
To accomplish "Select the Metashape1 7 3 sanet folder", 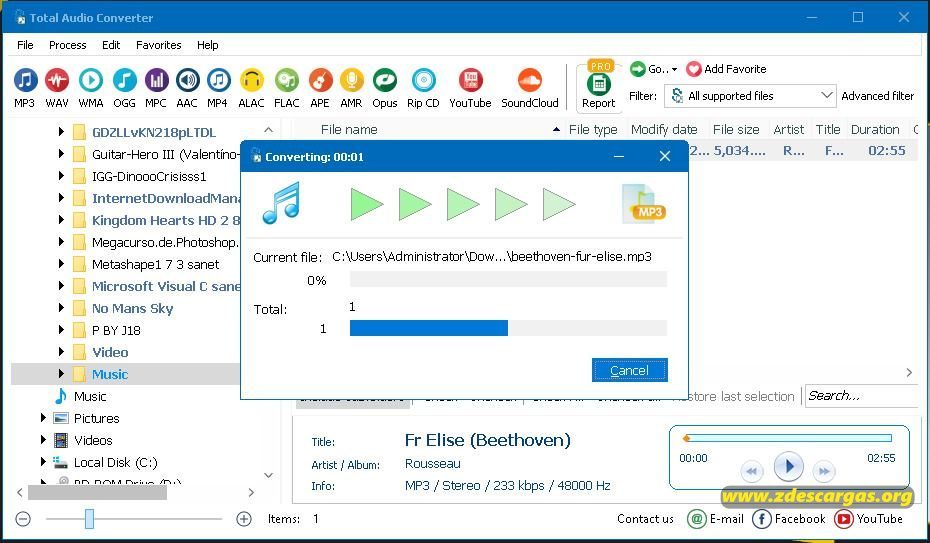I will [x=146, y=264].
